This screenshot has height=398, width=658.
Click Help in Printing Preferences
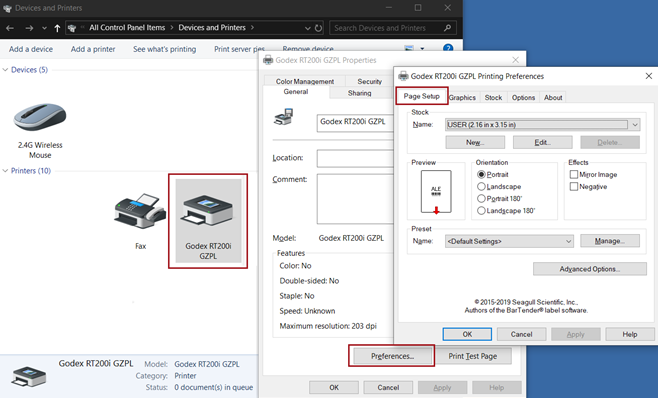(x=630, y=334)
